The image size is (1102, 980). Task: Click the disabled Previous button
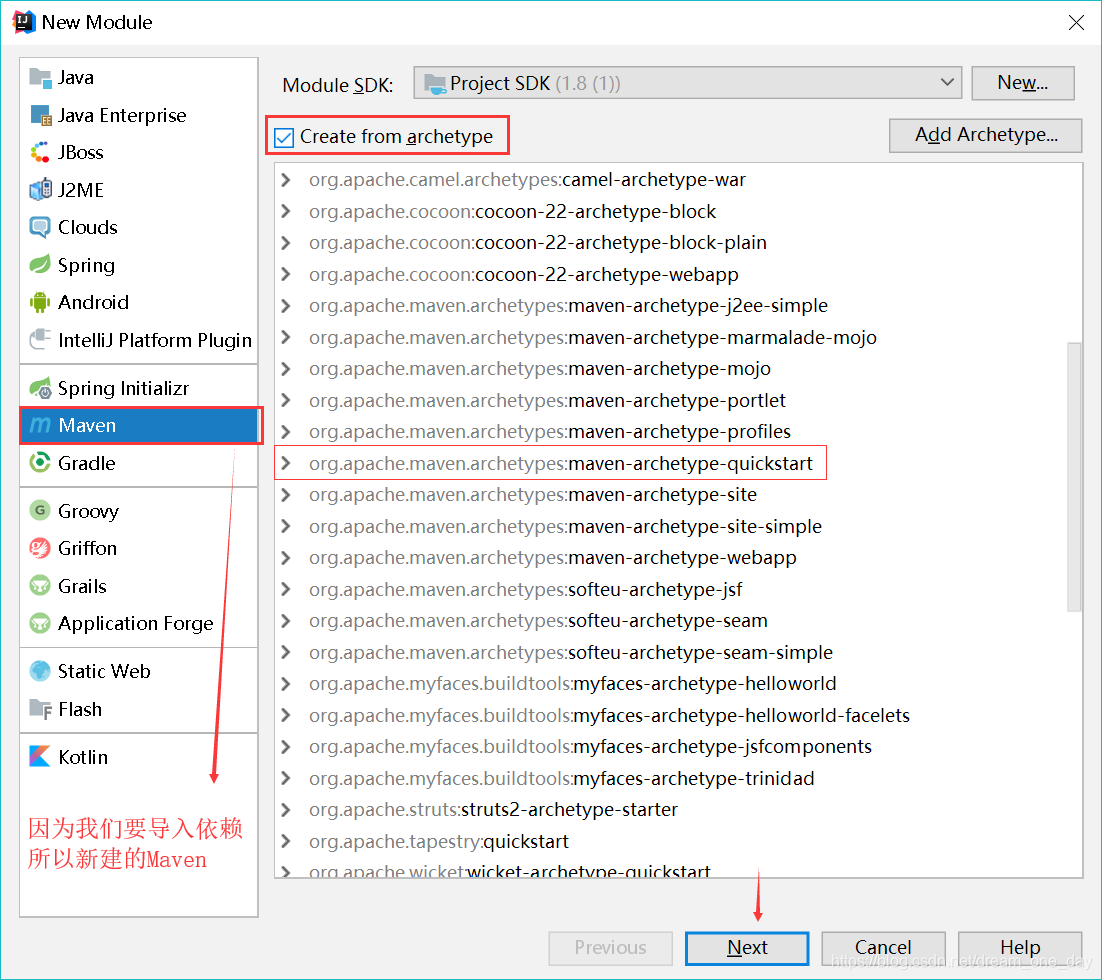(611, 948)
